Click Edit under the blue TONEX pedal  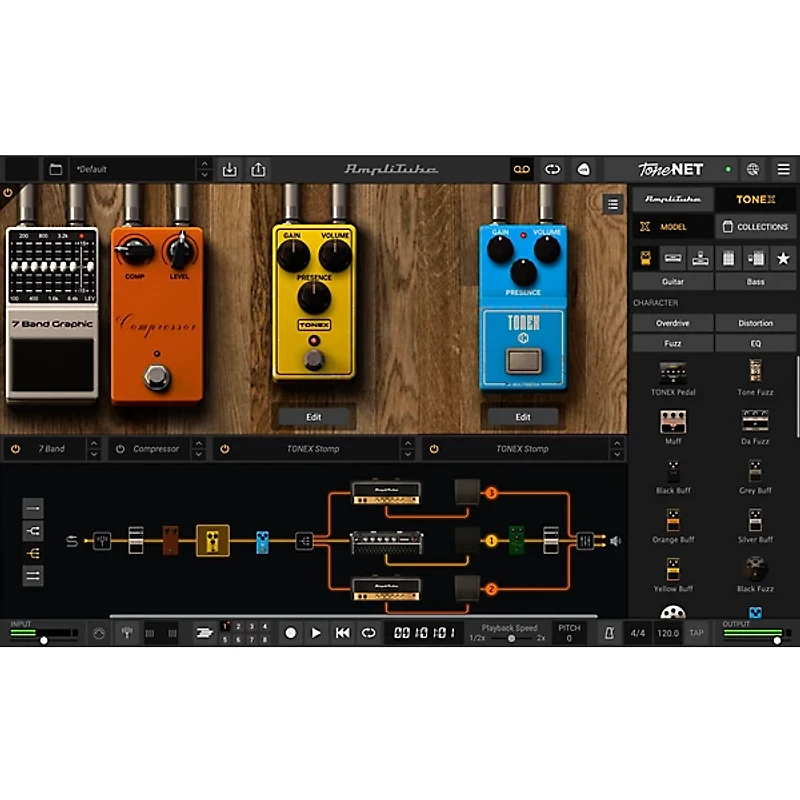pyautogui.click(x=523, y=417)
